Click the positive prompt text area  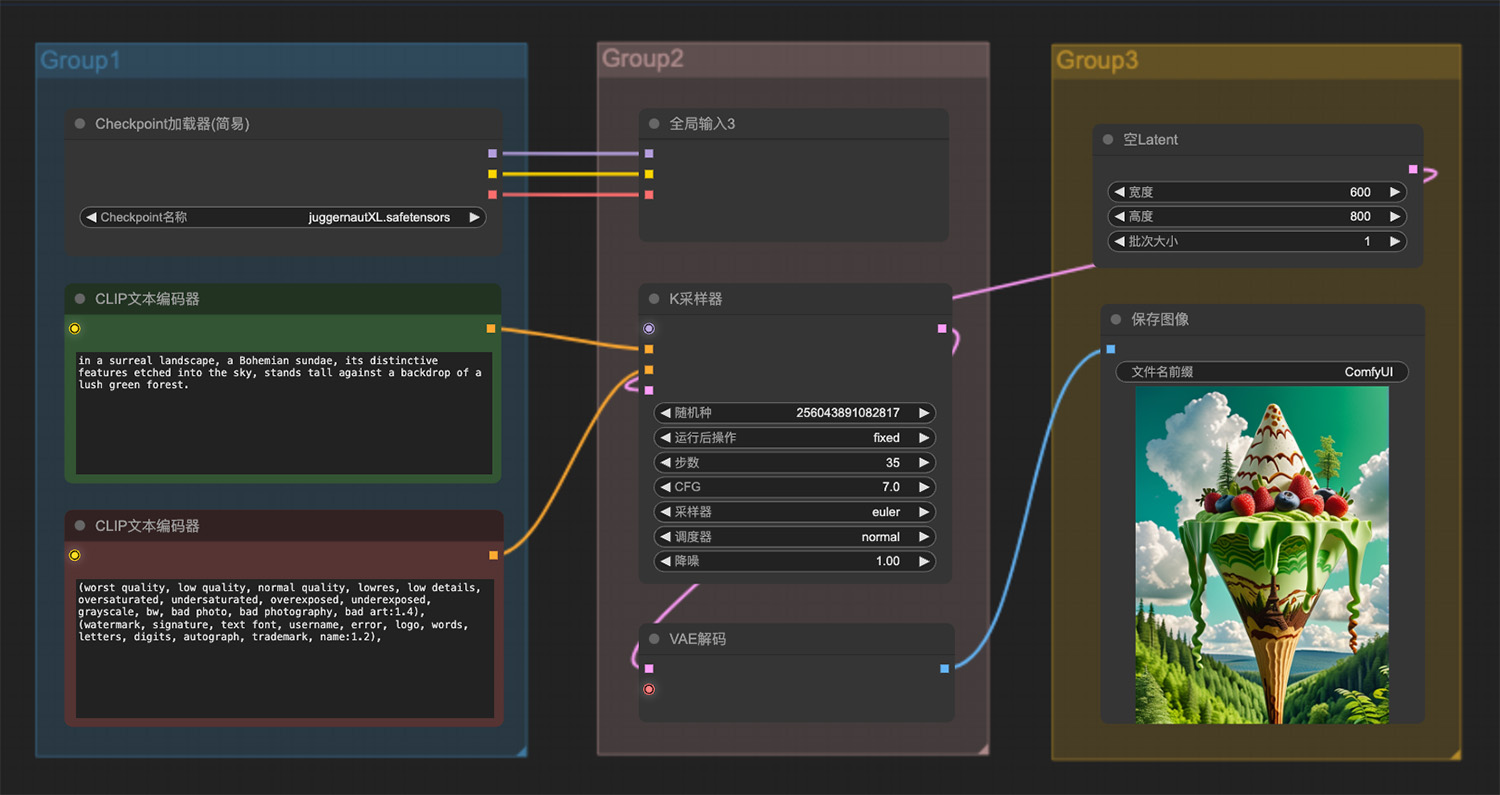click(x=284, y=413)
